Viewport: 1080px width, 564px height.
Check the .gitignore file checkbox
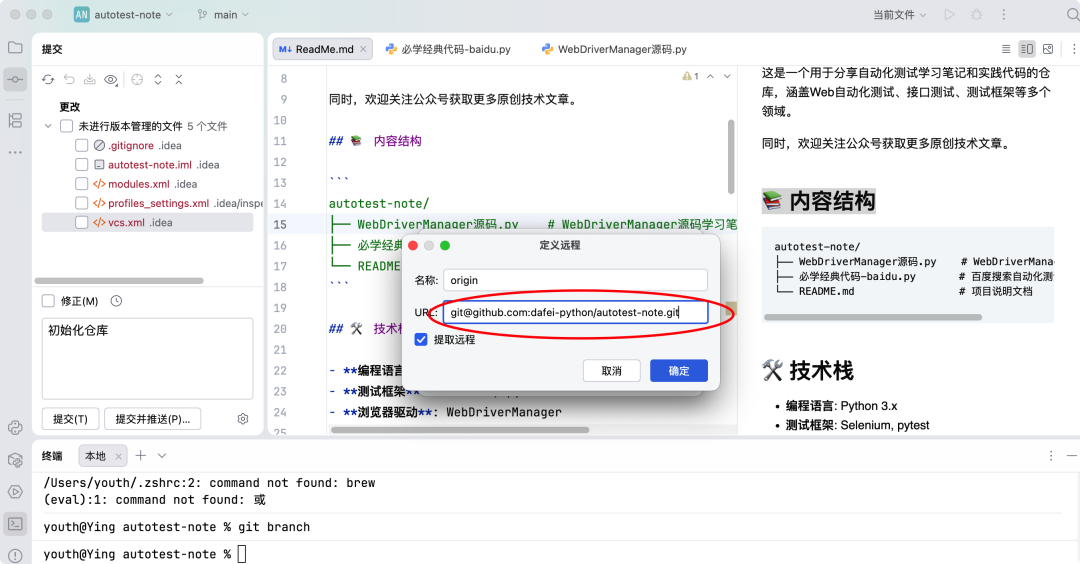(81, 145)
